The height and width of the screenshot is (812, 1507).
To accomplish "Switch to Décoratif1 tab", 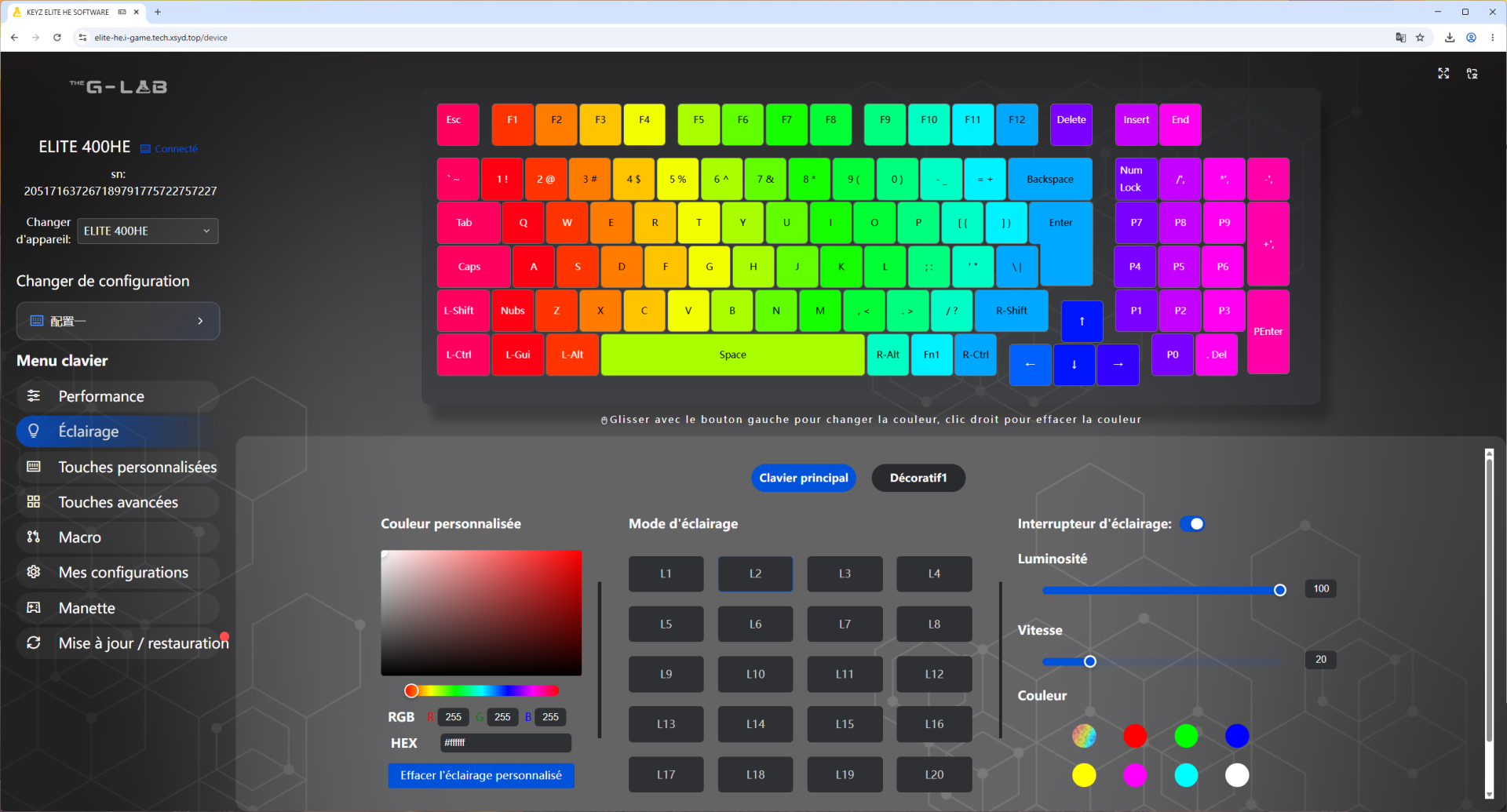I will (918, 478).
